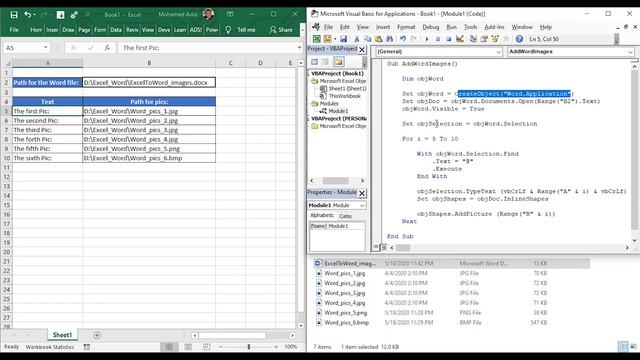Click the Insert Function fx icon
The image size is (640, 360).
(107, 48)
